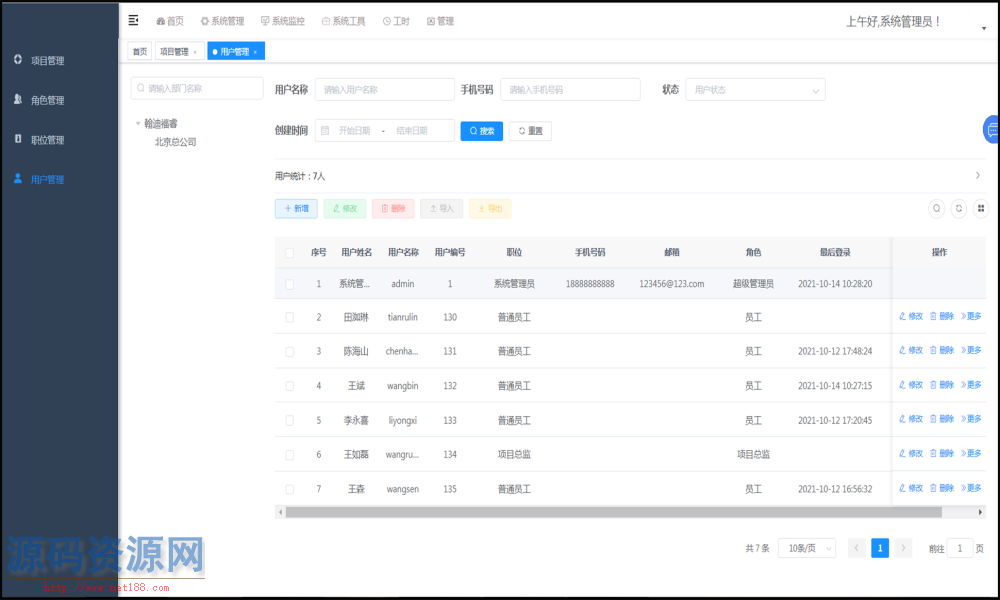The image size is (1000, 600).
Task: Open 更多 for user 王如磊
Action: click(x=971, y=453)
